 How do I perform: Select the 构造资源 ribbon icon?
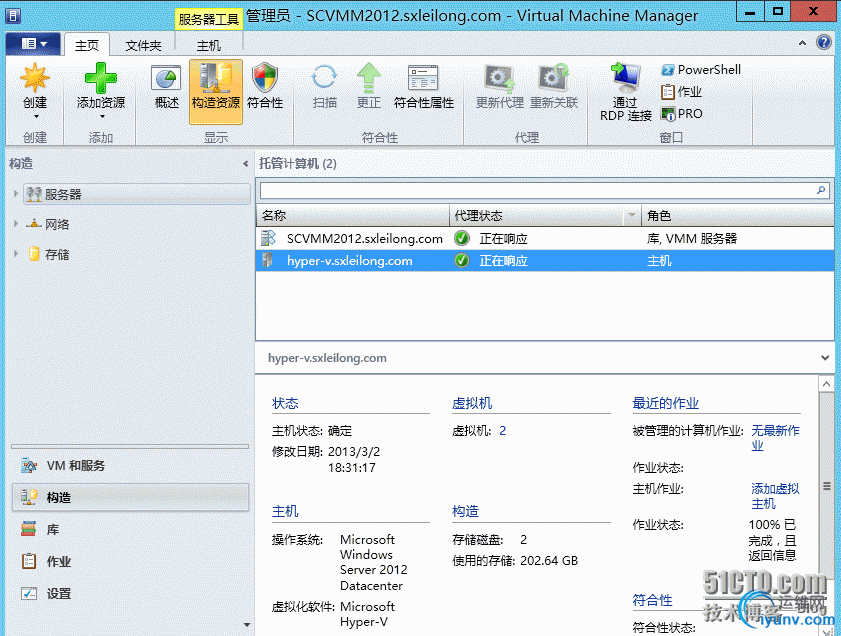coord(216,78)
